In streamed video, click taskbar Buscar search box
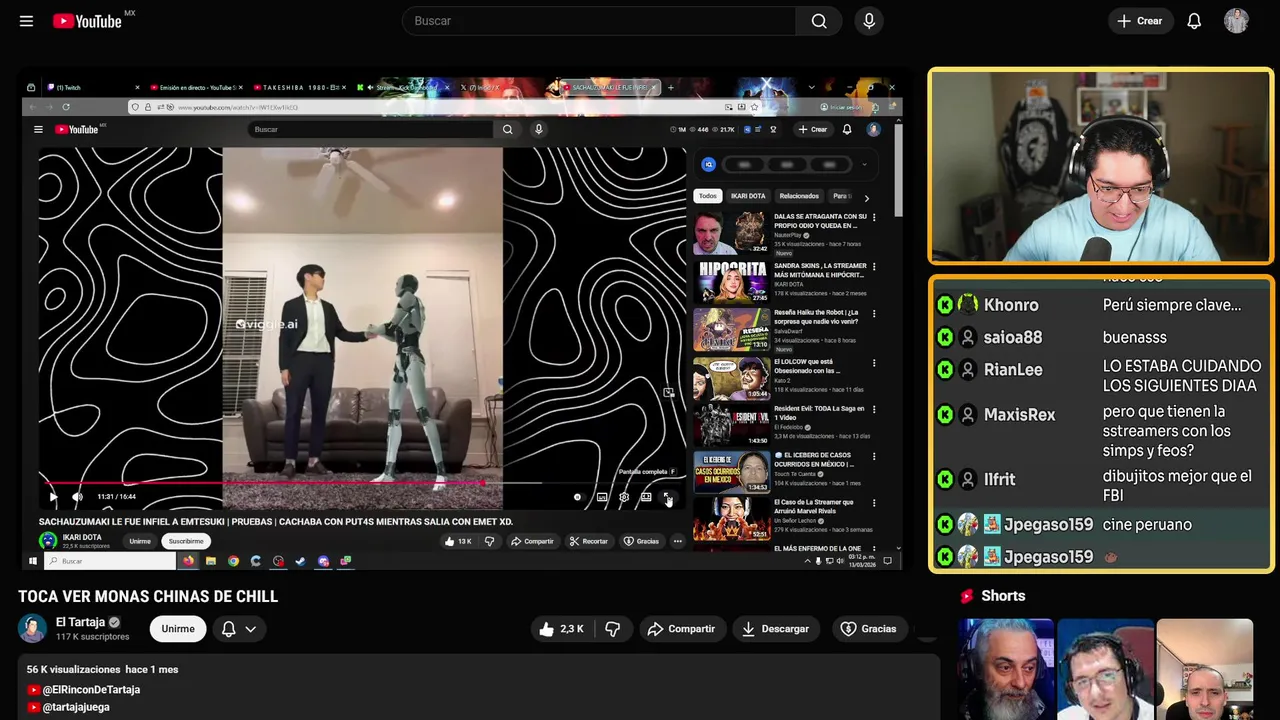 pyautogui.click(x=110, y=561)
